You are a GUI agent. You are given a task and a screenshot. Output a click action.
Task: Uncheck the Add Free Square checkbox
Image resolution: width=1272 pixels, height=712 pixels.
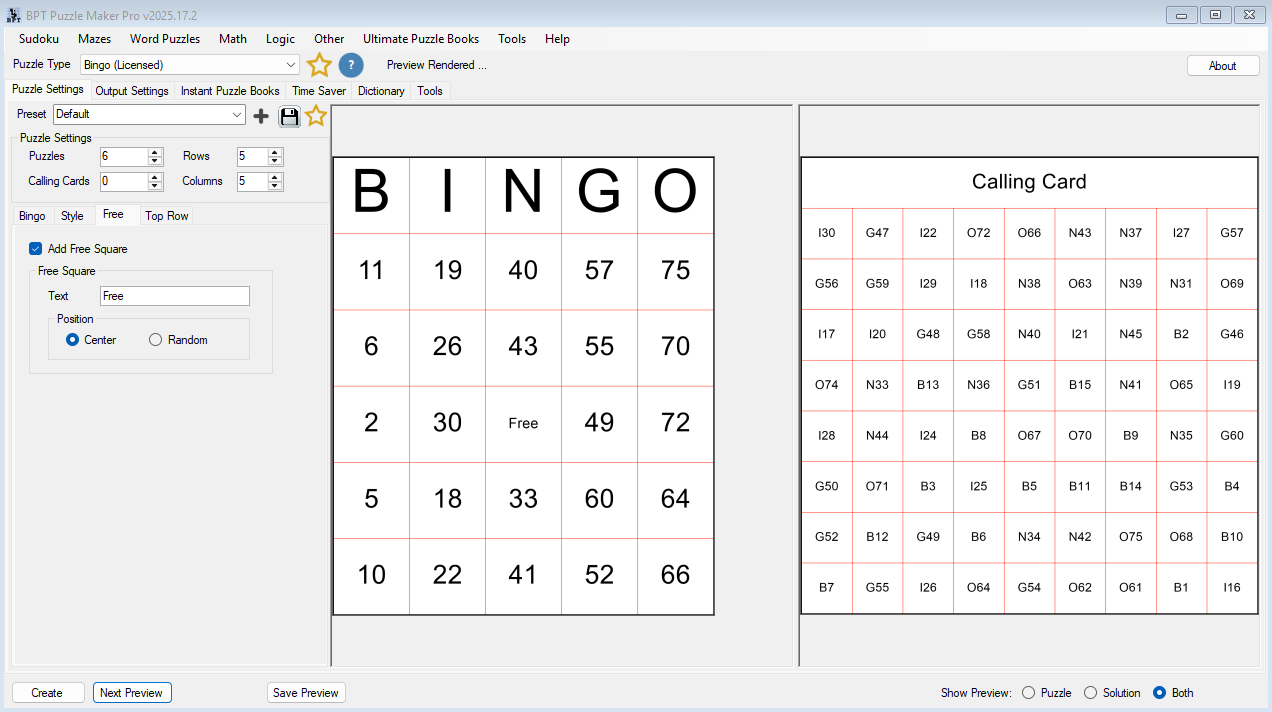(35, 248)
